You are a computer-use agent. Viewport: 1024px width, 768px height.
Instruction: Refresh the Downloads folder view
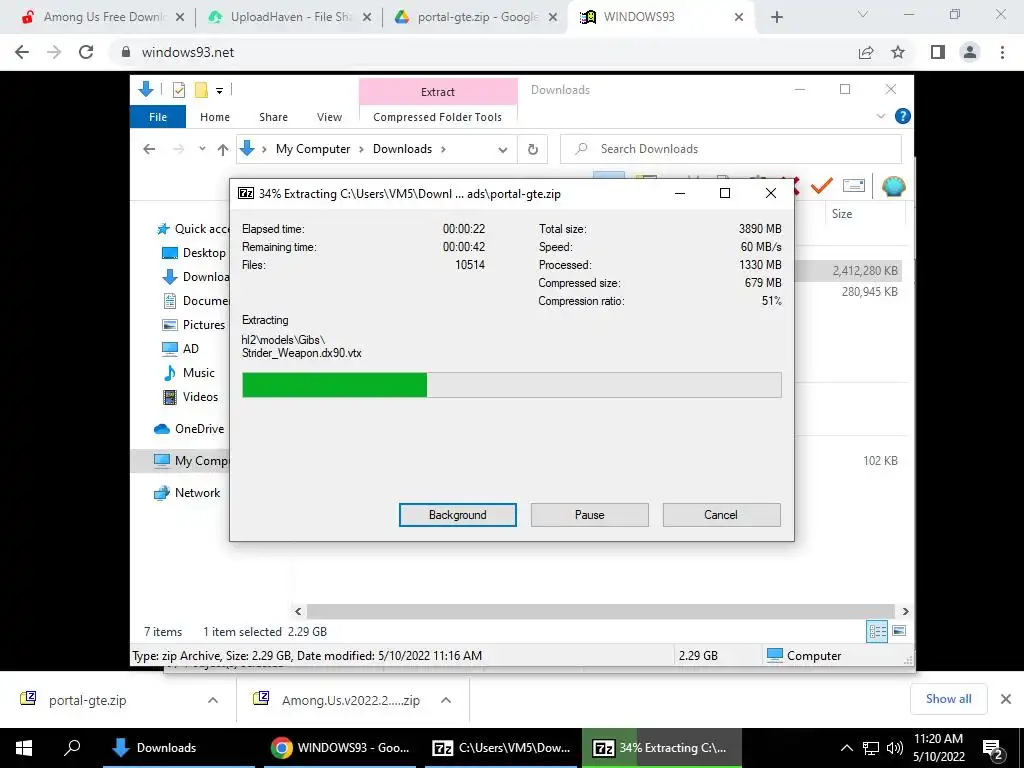[533, 150]
